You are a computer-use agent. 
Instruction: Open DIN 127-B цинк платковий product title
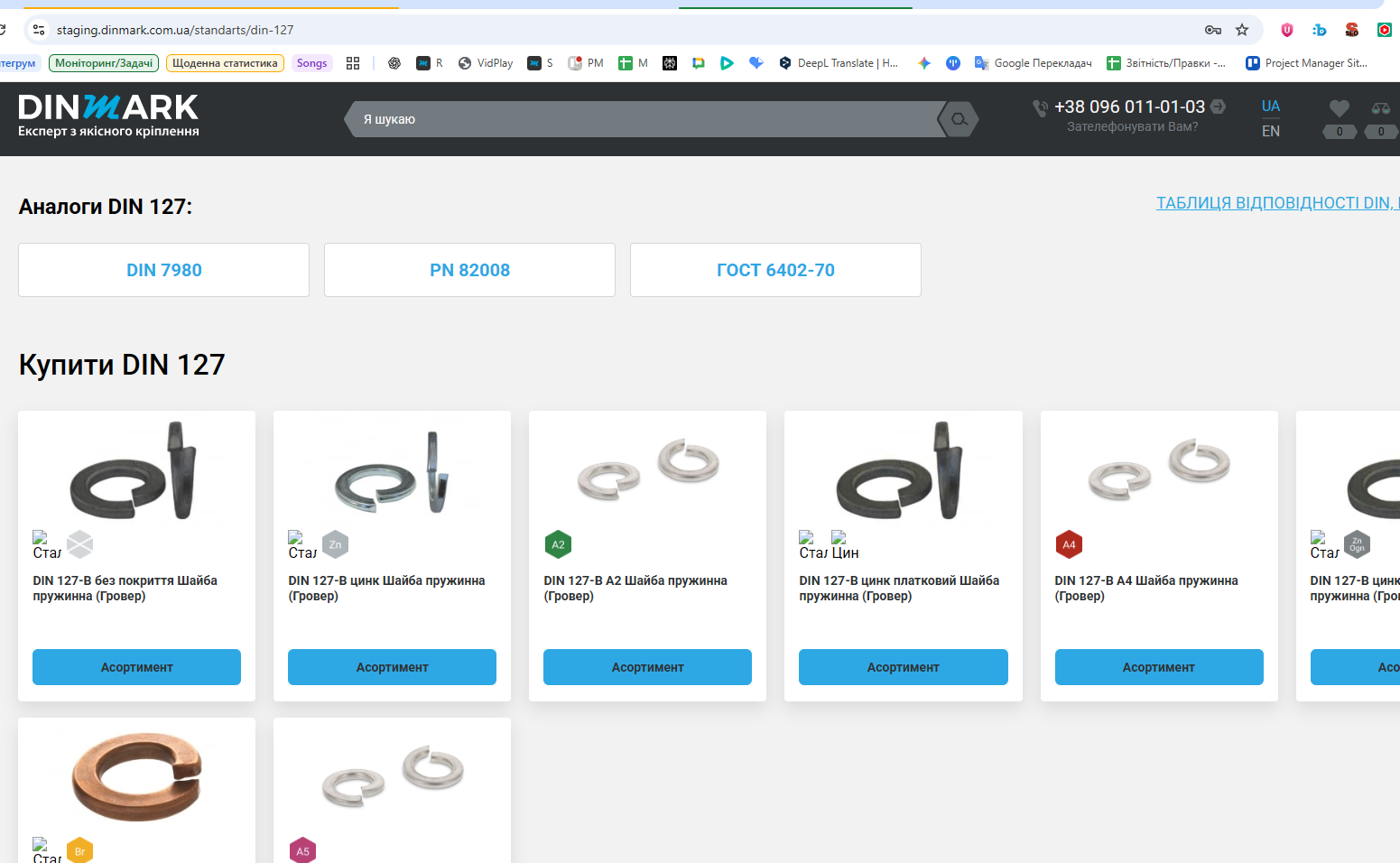[899, 589]
